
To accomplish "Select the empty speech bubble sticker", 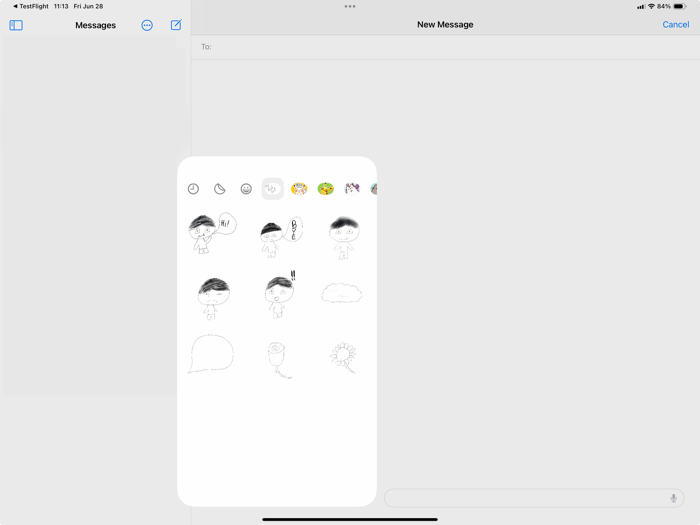I will [x=211, y=354].
